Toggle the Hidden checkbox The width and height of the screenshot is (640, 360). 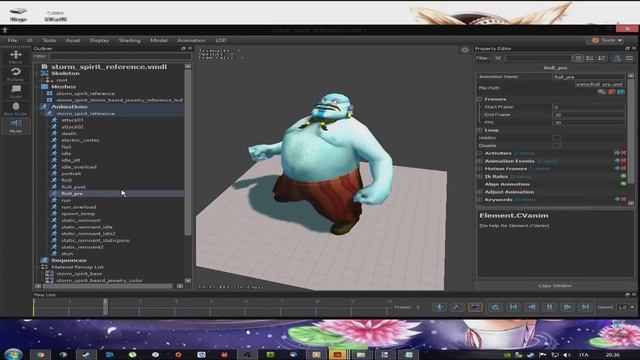[x=556, y=138]
